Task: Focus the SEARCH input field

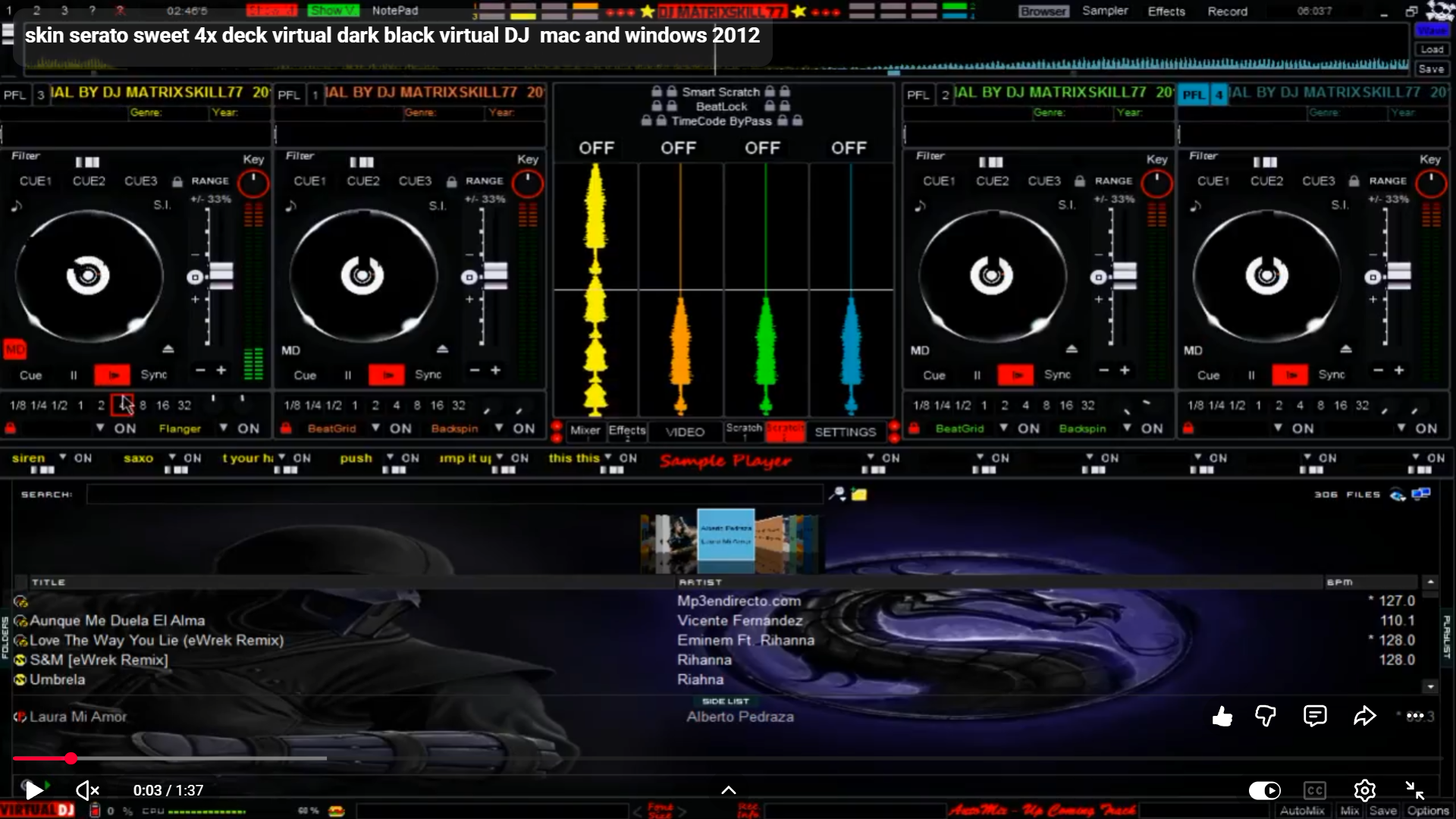Action: pyautogui.click(x=454, y=494)
